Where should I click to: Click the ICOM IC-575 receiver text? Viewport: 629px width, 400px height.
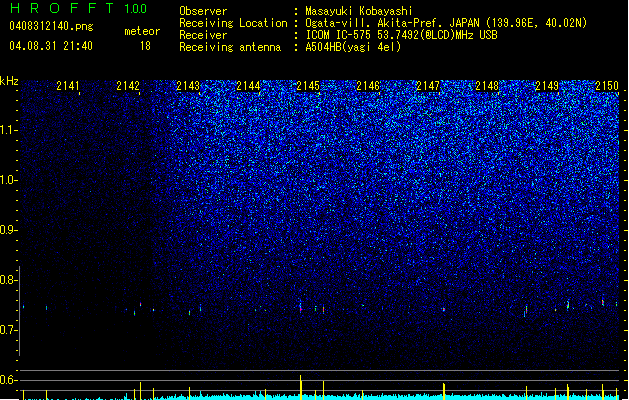[401, 35]
